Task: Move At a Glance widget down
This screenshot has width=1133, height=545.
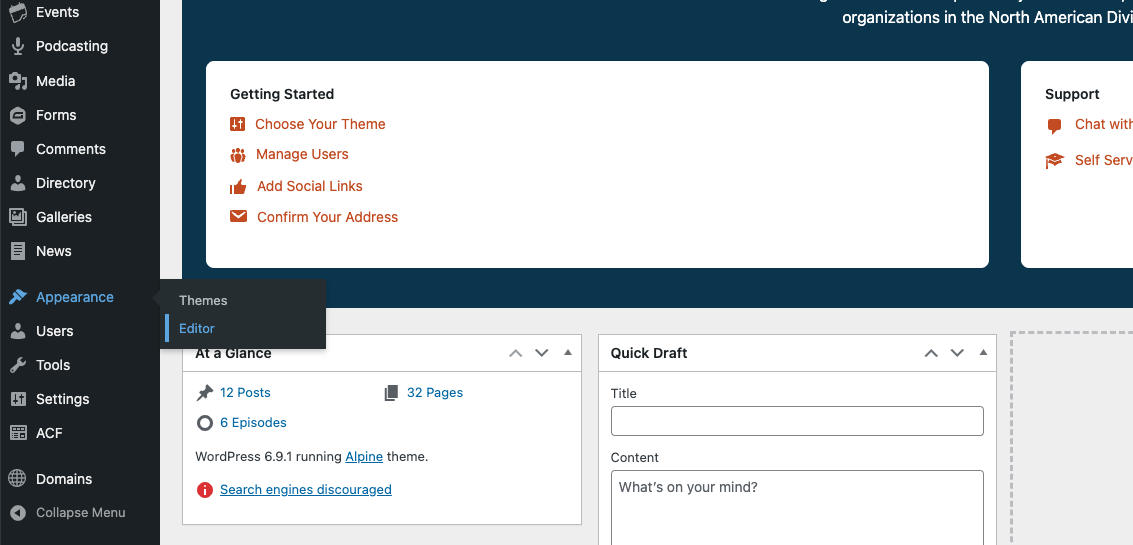Action: 541,353
